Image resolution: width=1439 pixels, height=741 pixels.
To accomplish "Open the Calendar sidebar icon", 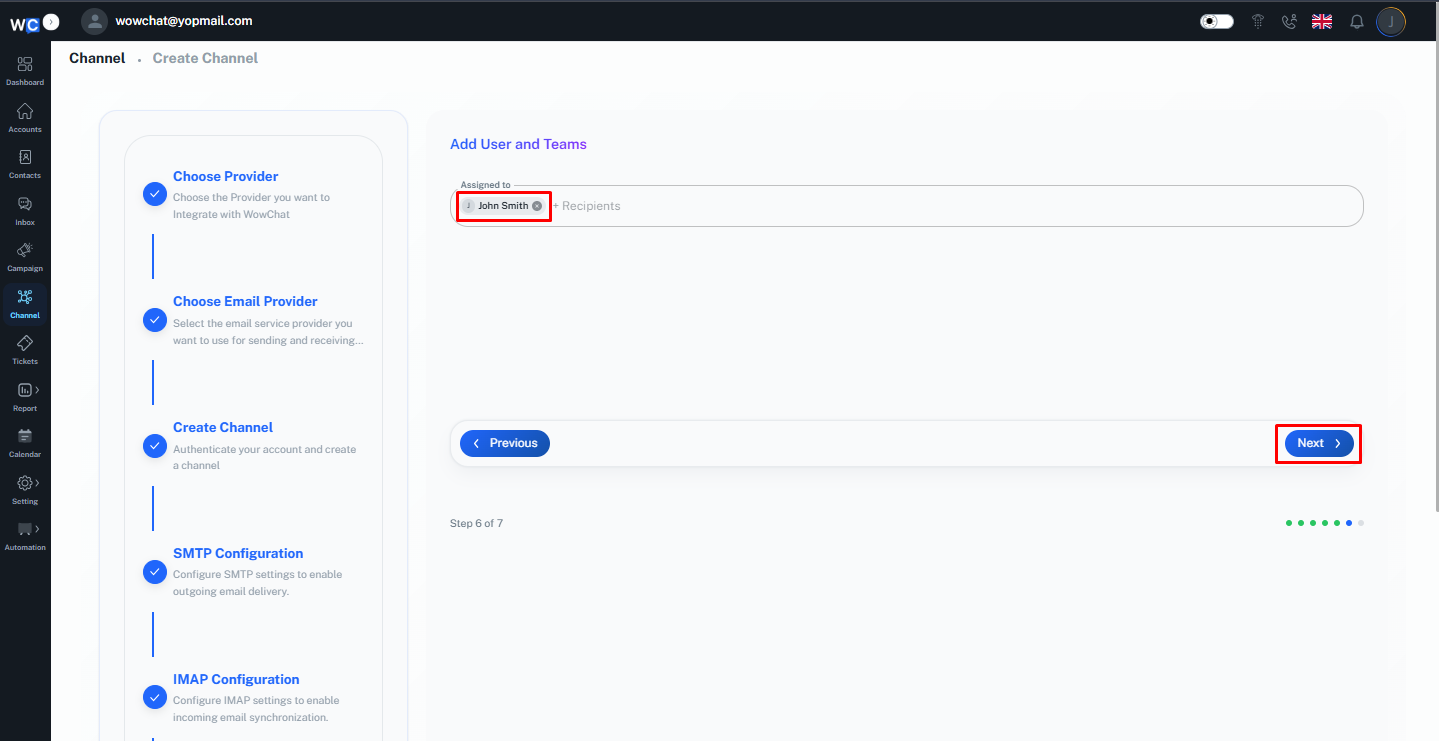I will 25,442.
